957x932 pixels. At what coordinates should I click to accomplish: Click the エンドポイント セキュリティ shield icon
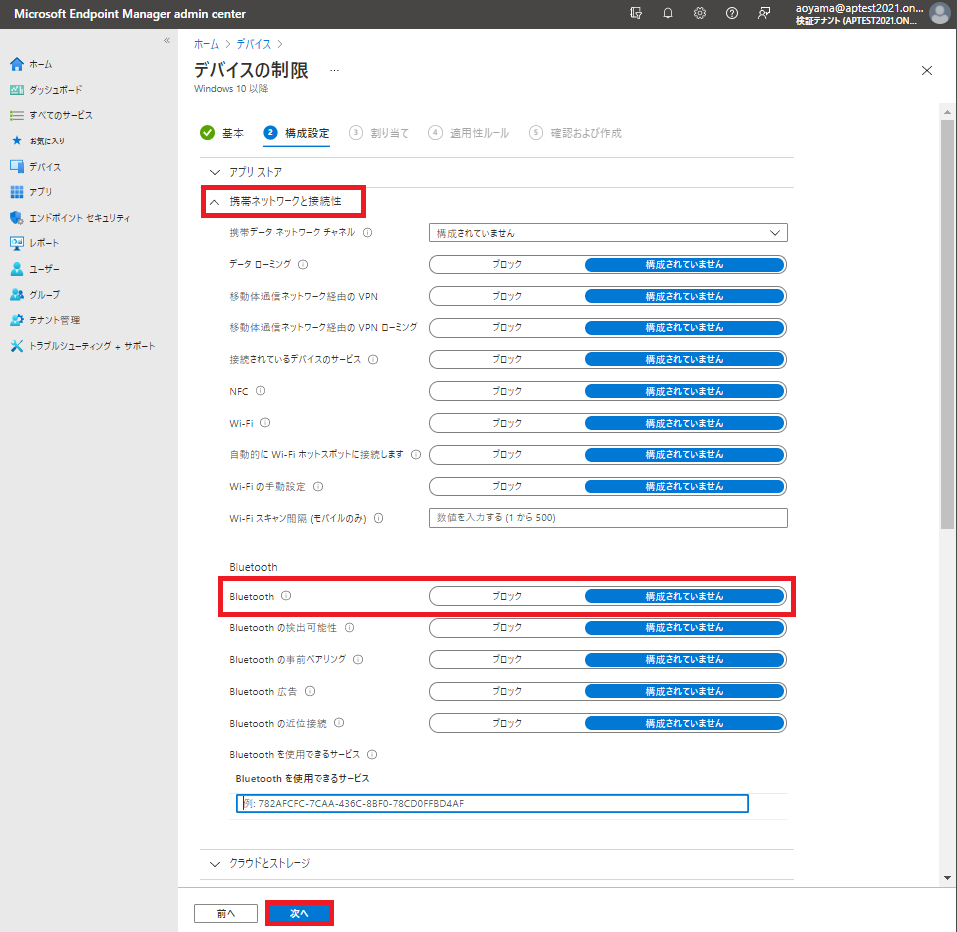[x=17, y=218]
